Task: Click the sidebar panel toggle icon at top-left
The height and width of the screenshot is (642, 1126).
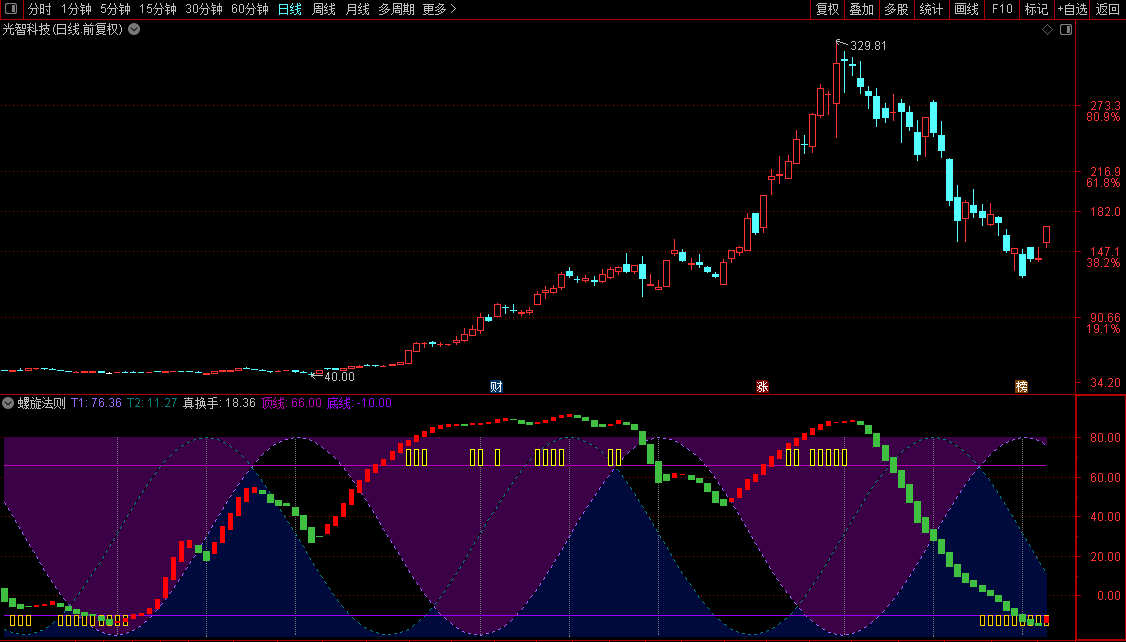Action: coord(11,9)
